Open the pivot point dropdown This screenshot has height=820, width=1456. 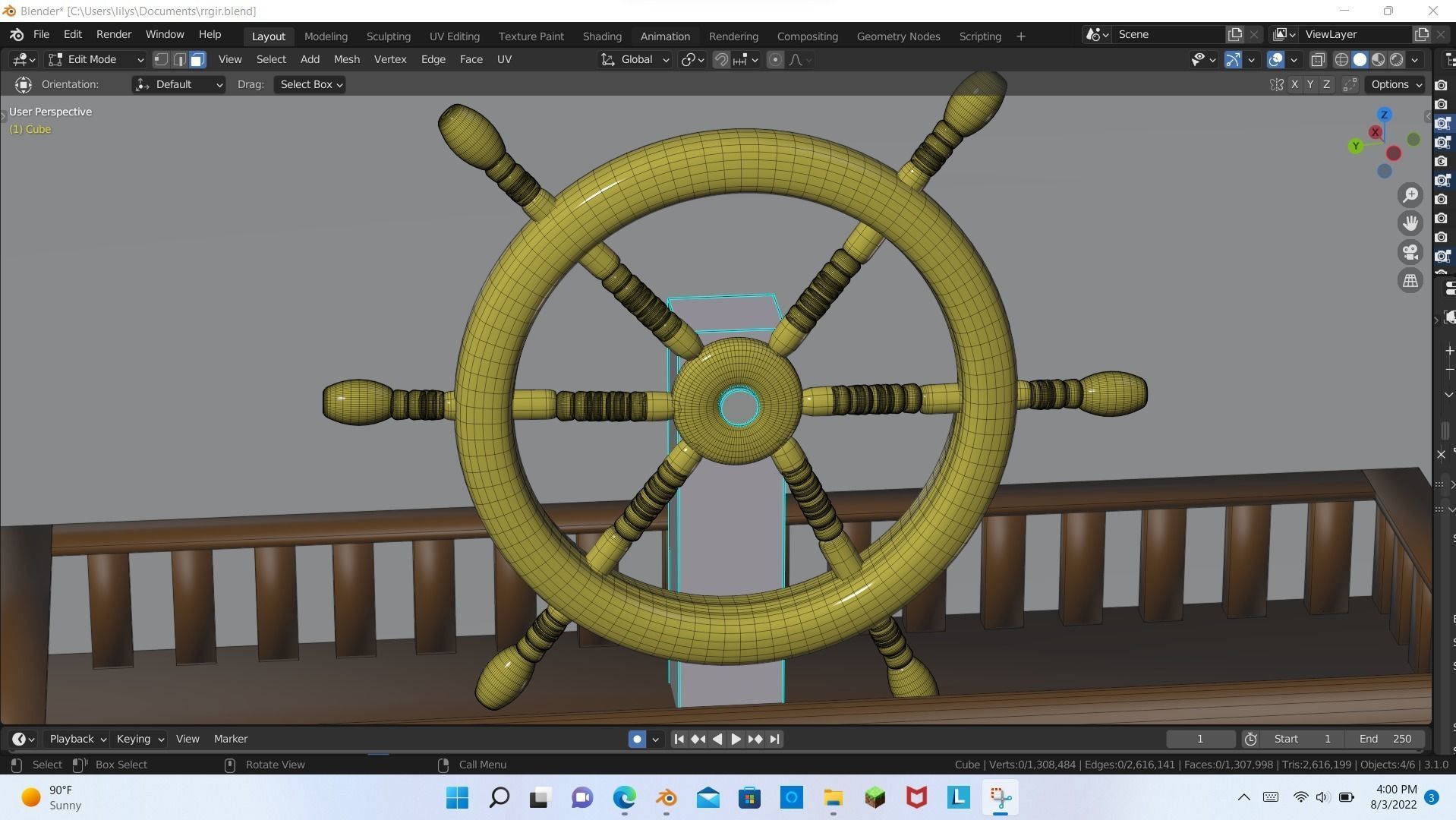[692, 59]
